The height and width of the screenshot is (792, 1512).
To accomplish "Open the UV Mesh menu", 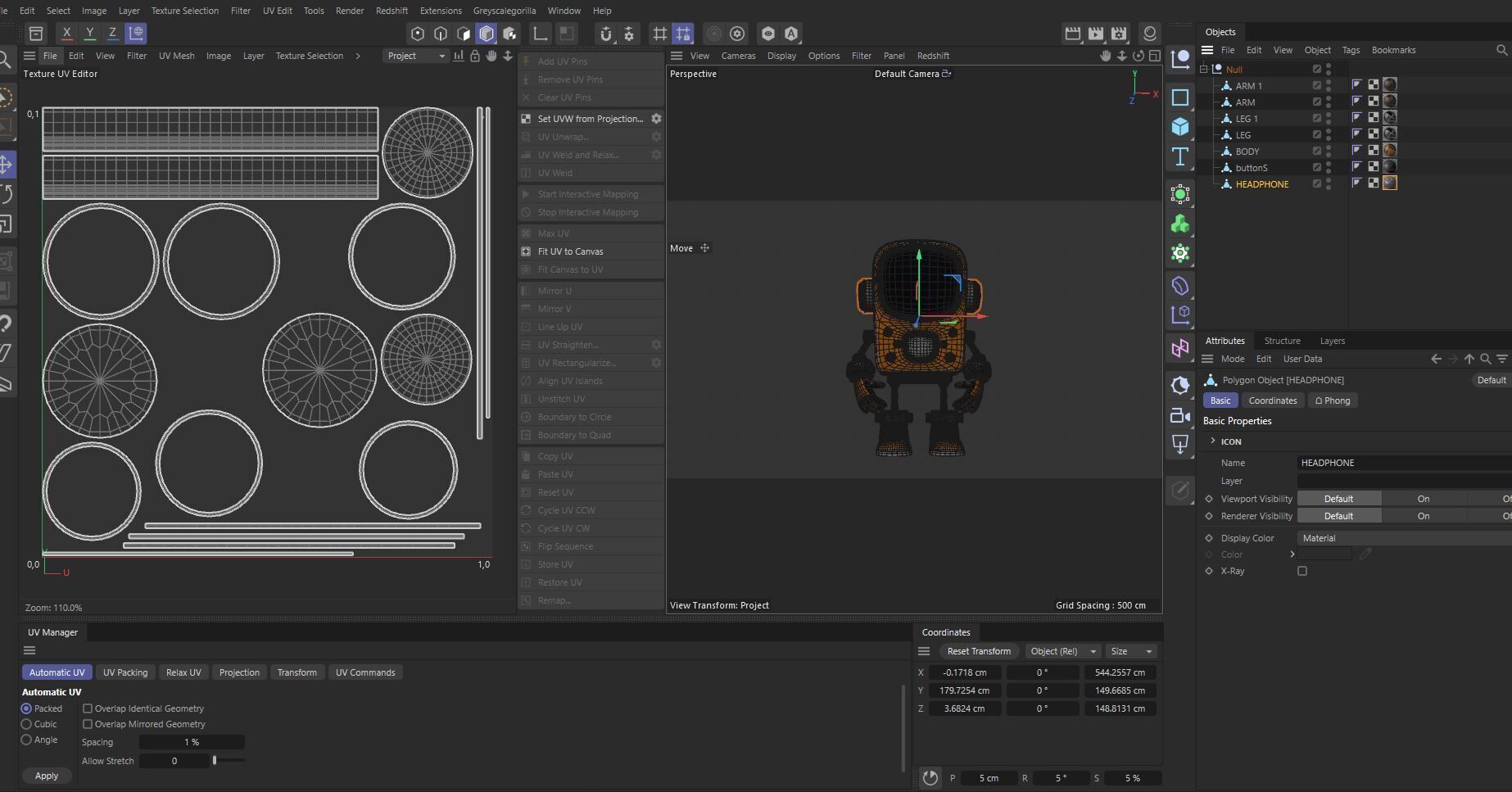I will pos(177,56).
